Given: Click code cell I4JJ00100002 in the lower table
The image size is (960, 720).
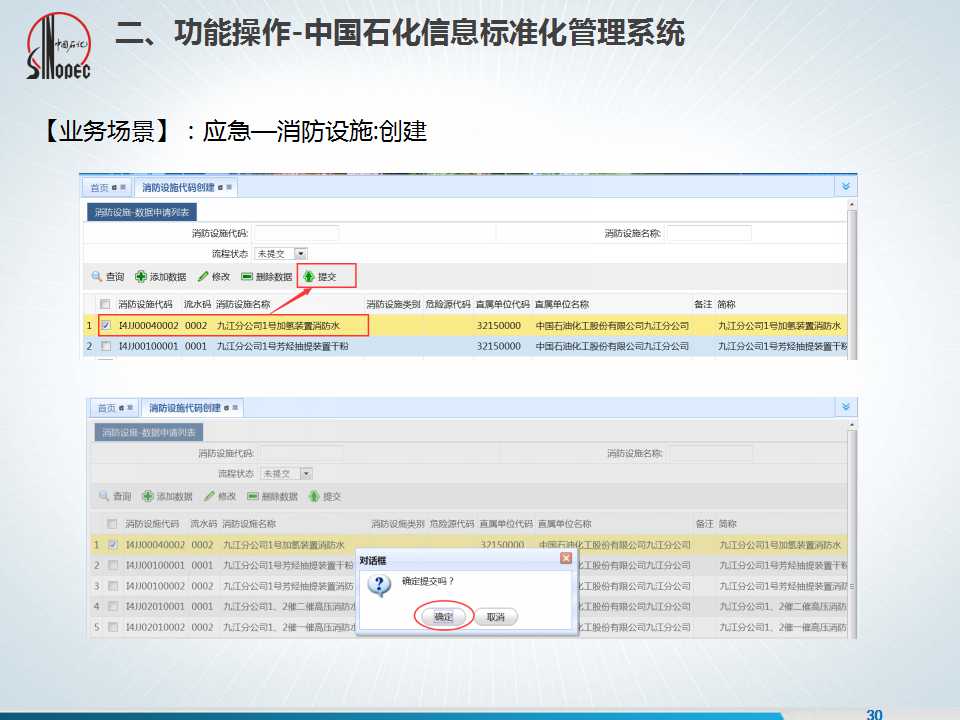Looking at the screenshot, I should [x=155, y=586].
